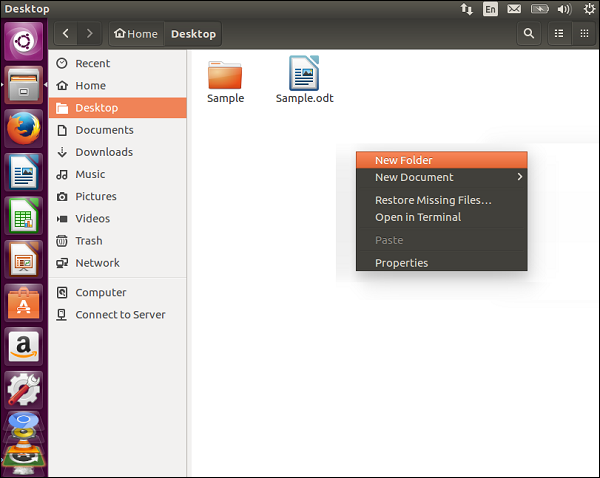600x478 pixels.
Task: Open Ubuntu Software Center icon
Action: 24,302
